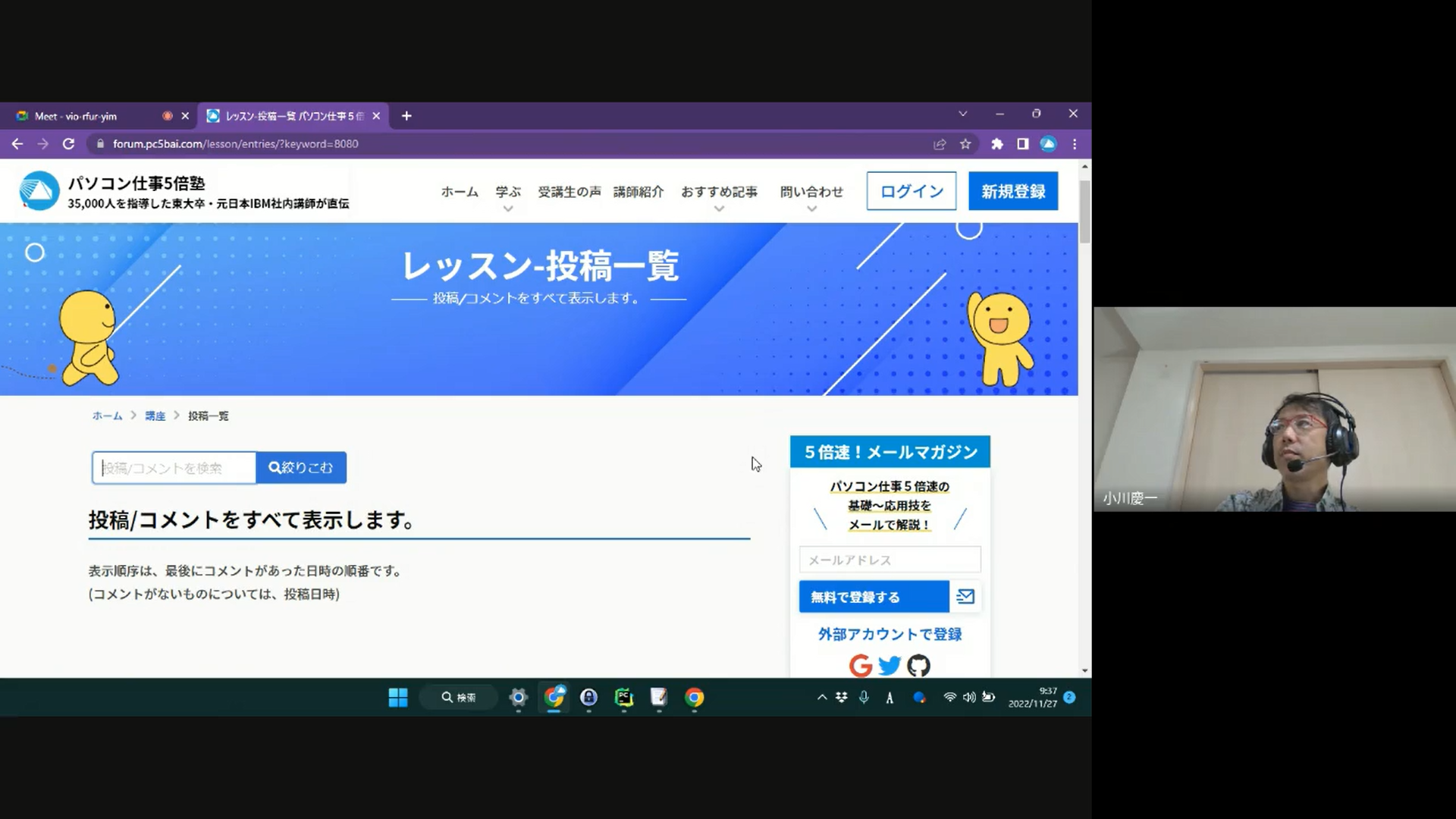Click the reload page icon
The image size is (1456, 819).
coord(68,144)
